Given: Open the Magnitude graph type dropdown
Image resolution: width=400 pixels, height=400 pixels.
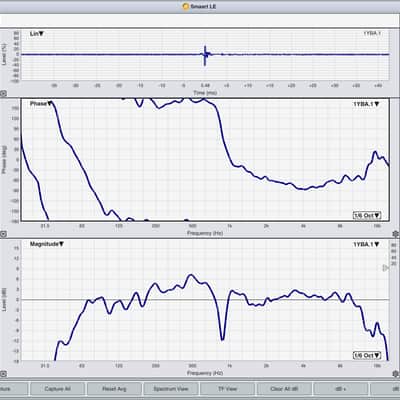Looking at the screenshot, I should 47,244.
